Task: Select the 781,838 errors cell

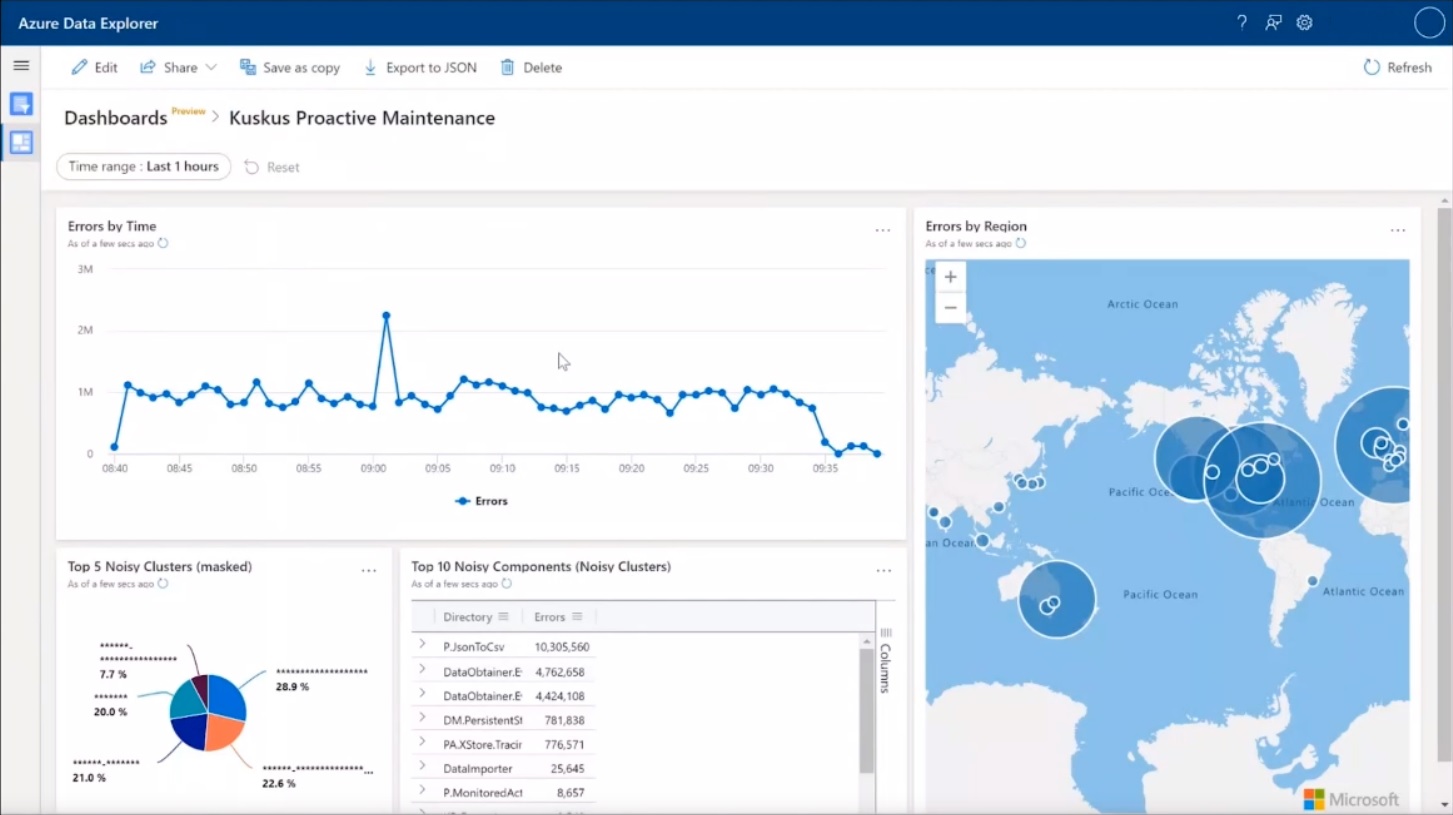Action: point(564,720)
